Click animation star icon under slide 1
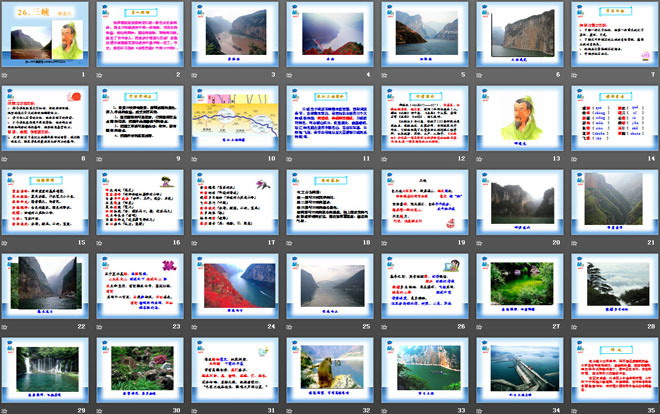This screenshot has width=660, height=414. 5,75
